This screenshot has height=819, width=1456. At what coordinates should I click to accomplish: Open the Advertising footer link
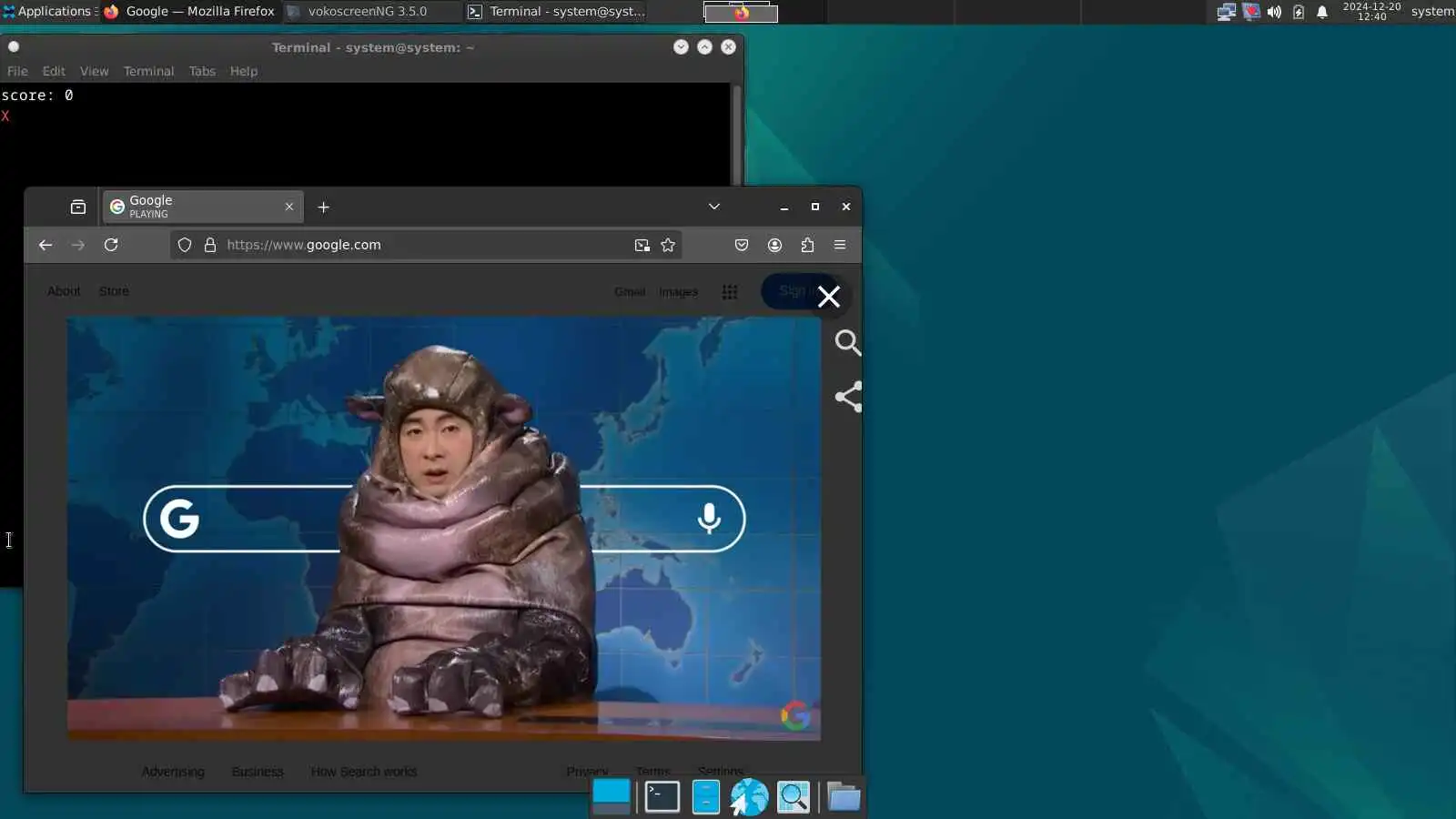pos(173,772)
